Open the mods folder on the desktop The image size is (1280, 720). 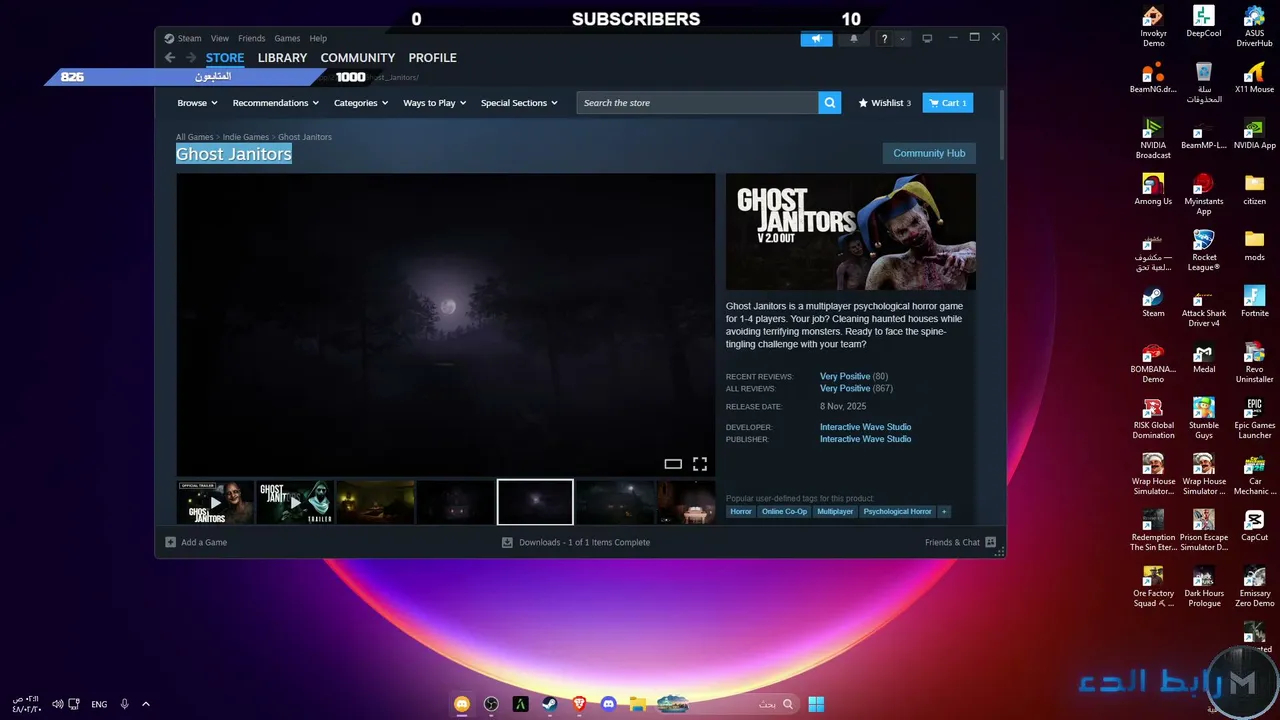(1255, 246)
